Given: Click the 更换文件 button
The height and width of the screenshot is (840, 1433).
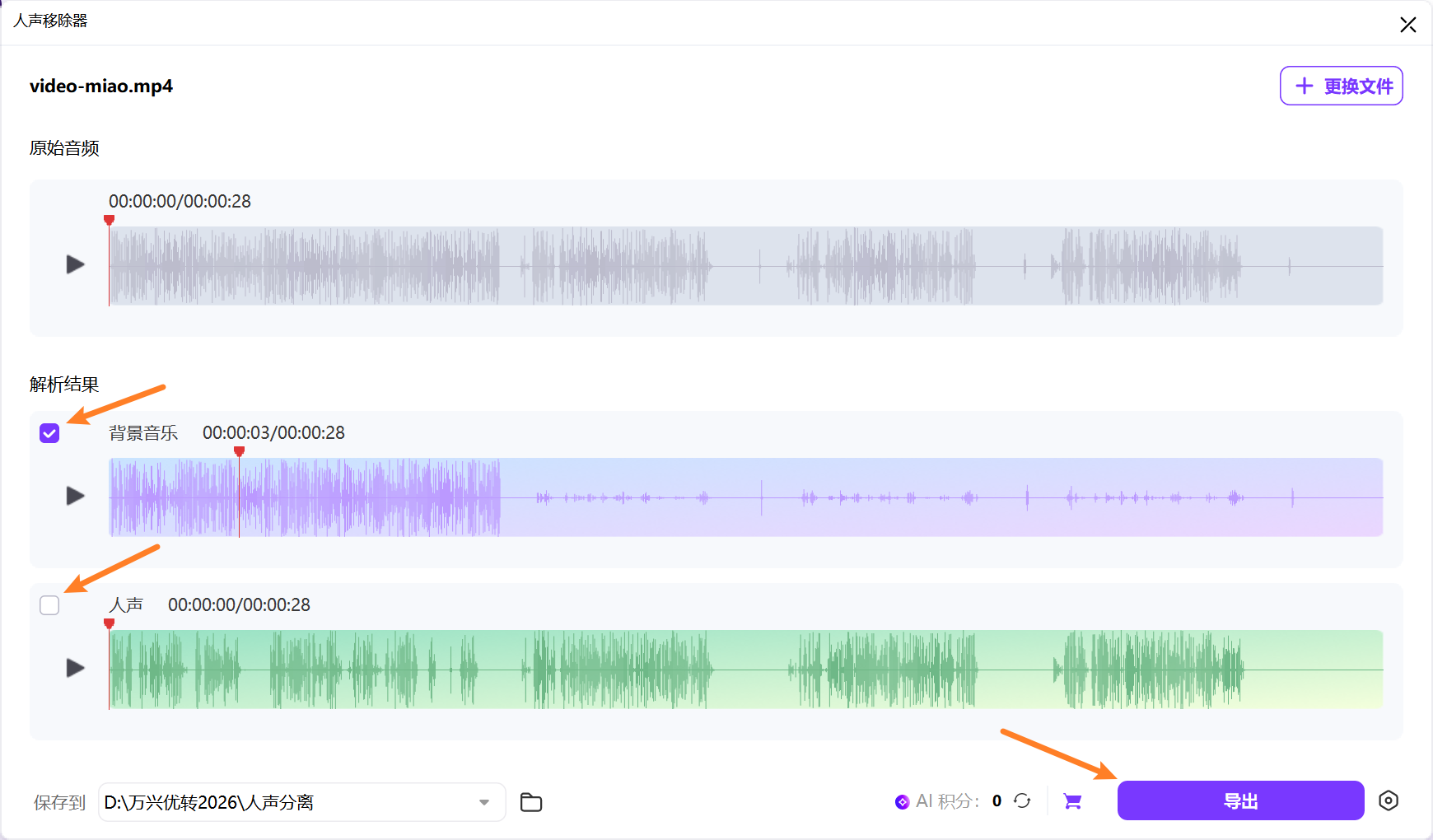Looking at the screenshot, I should (1341, 86).
